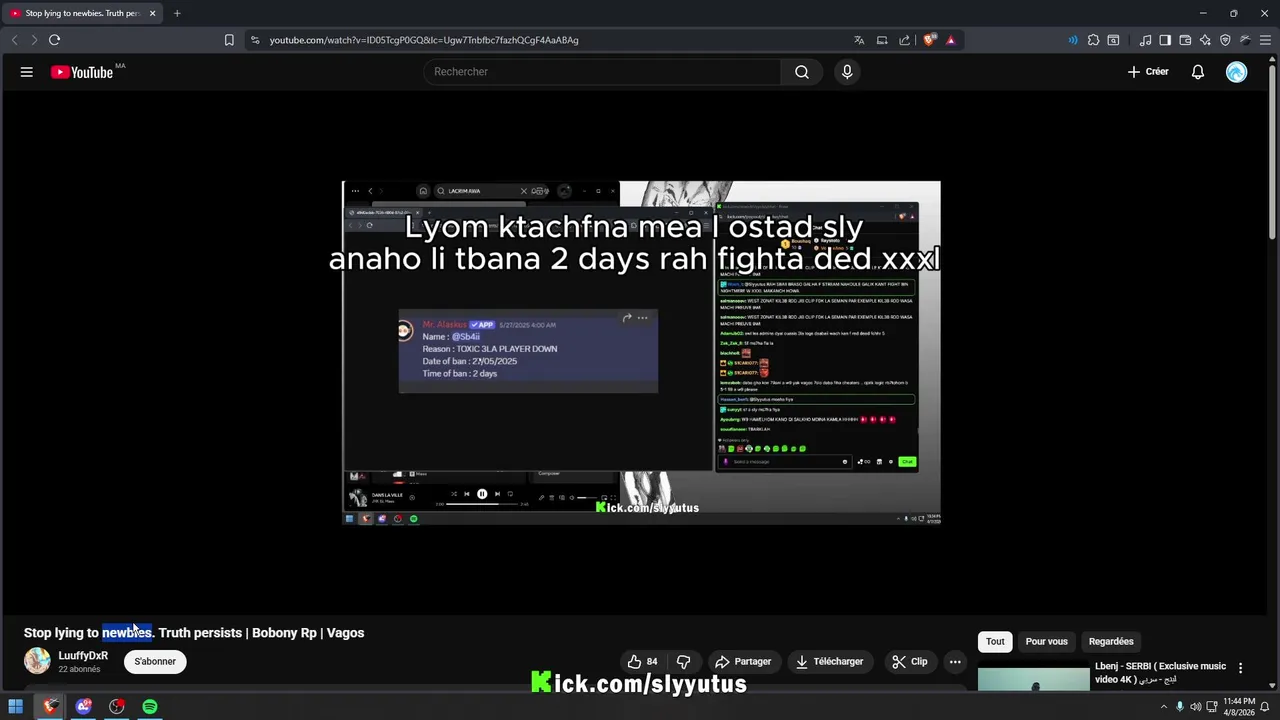Viewport: 1280px width, 720px height.
Task: Dislike the video with thumbs down
Action: [x=684, y=662]
